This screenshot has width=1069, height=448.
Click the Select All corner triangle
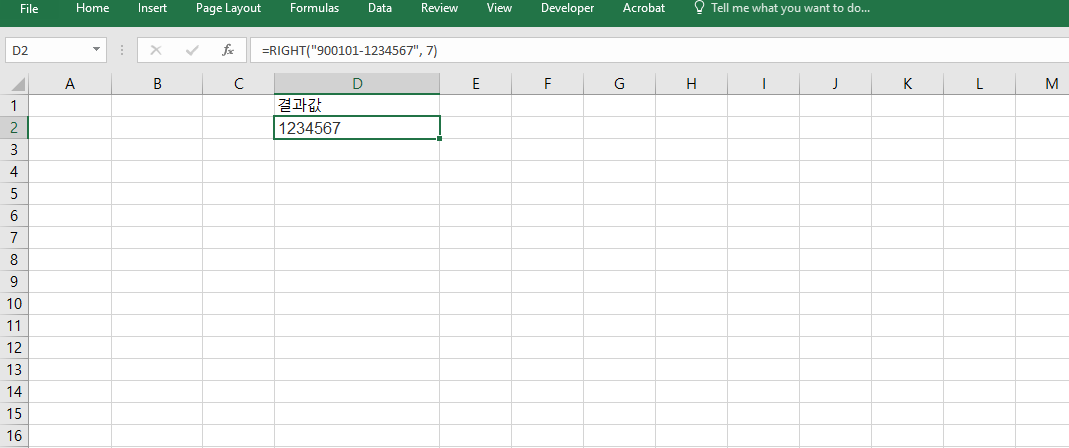pyautogui.click(x=14, y=84)
